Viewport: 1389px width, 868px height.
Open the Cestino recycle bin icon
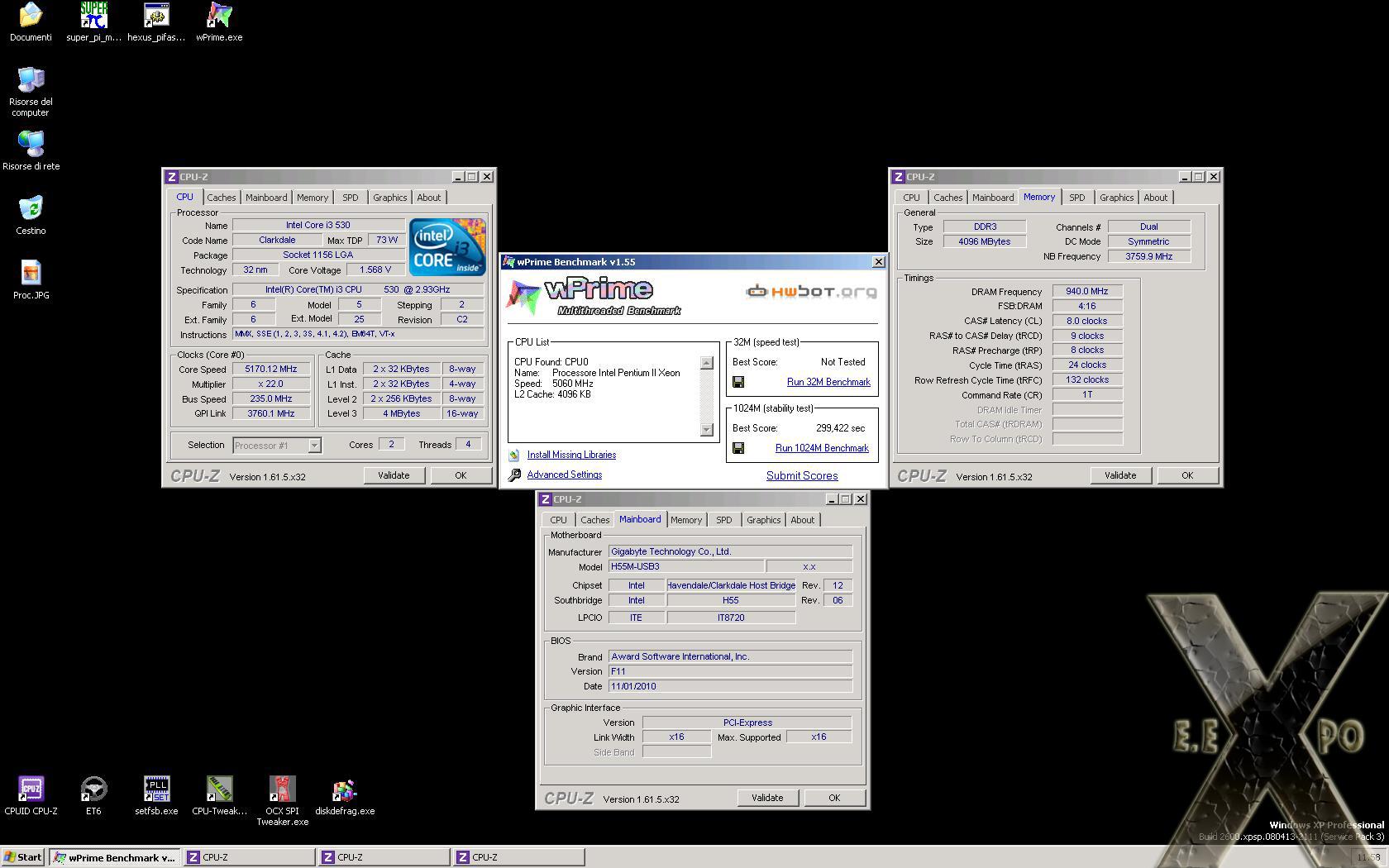[x=31, y=209]
